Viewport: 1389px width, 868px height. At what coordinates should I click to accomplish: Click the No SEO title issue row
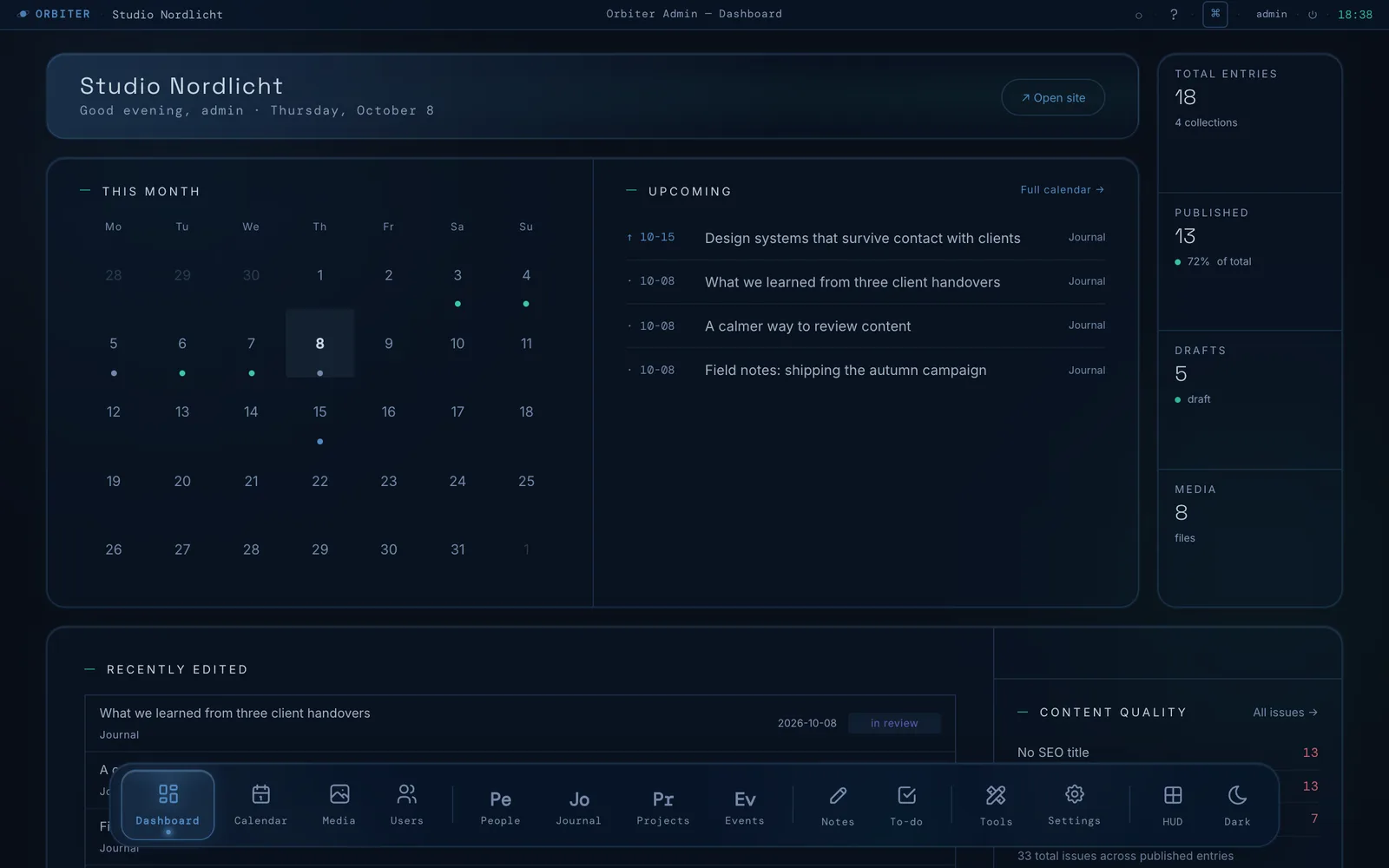1168,753
